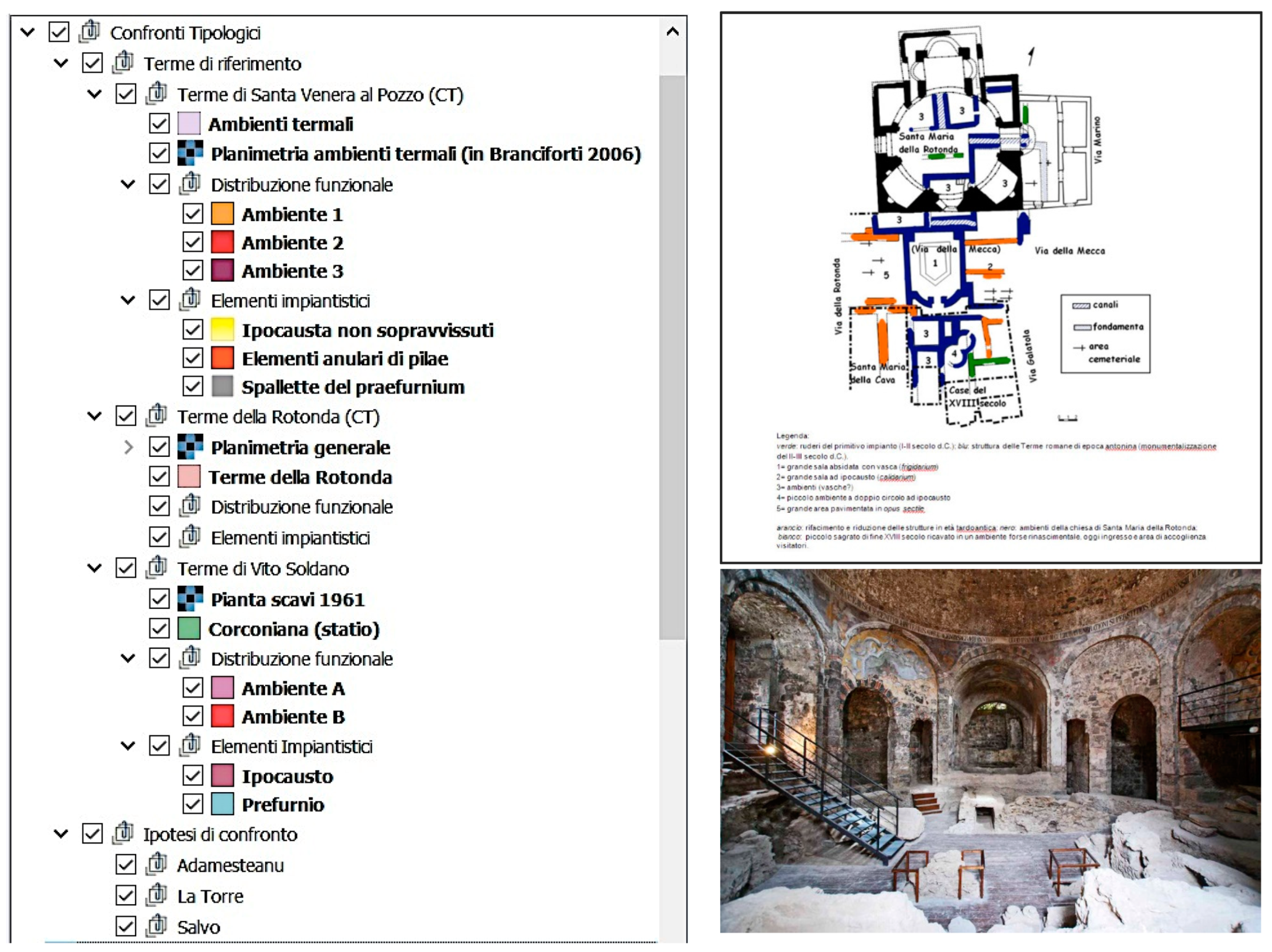Click the Terme della Rotonda group icon
This screenshot has width=1272, height=952.
click(156, 415)
